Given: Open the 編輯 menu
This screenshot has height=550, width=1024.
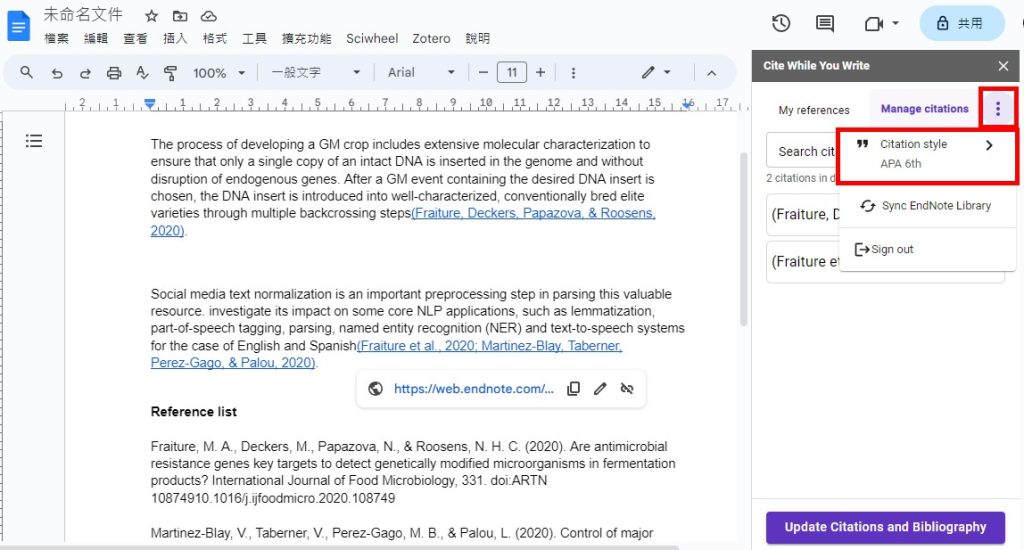Looking at the screenshot, I should [x=96, y=39].
